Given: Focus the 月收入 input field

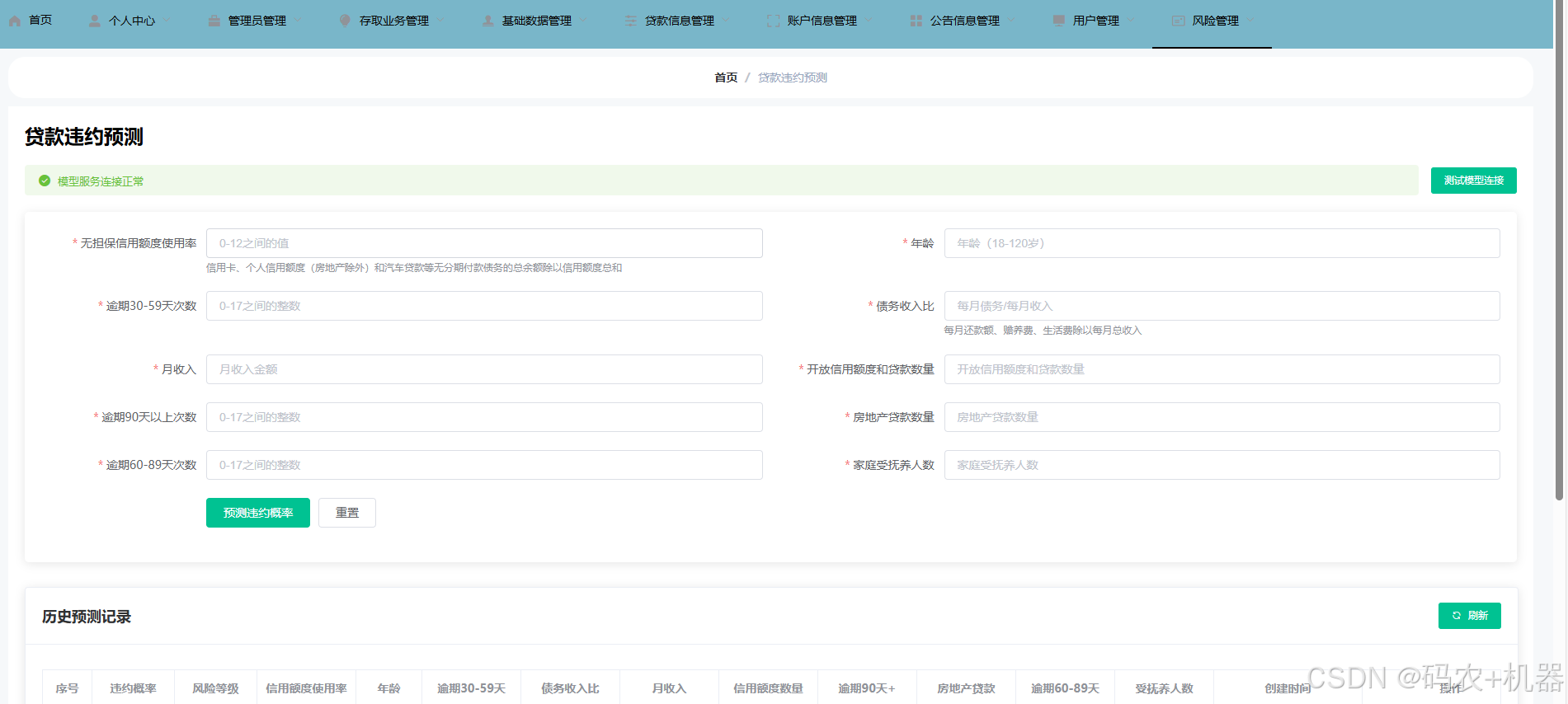Looking at the screenshot, I should [x=484, y=369].
